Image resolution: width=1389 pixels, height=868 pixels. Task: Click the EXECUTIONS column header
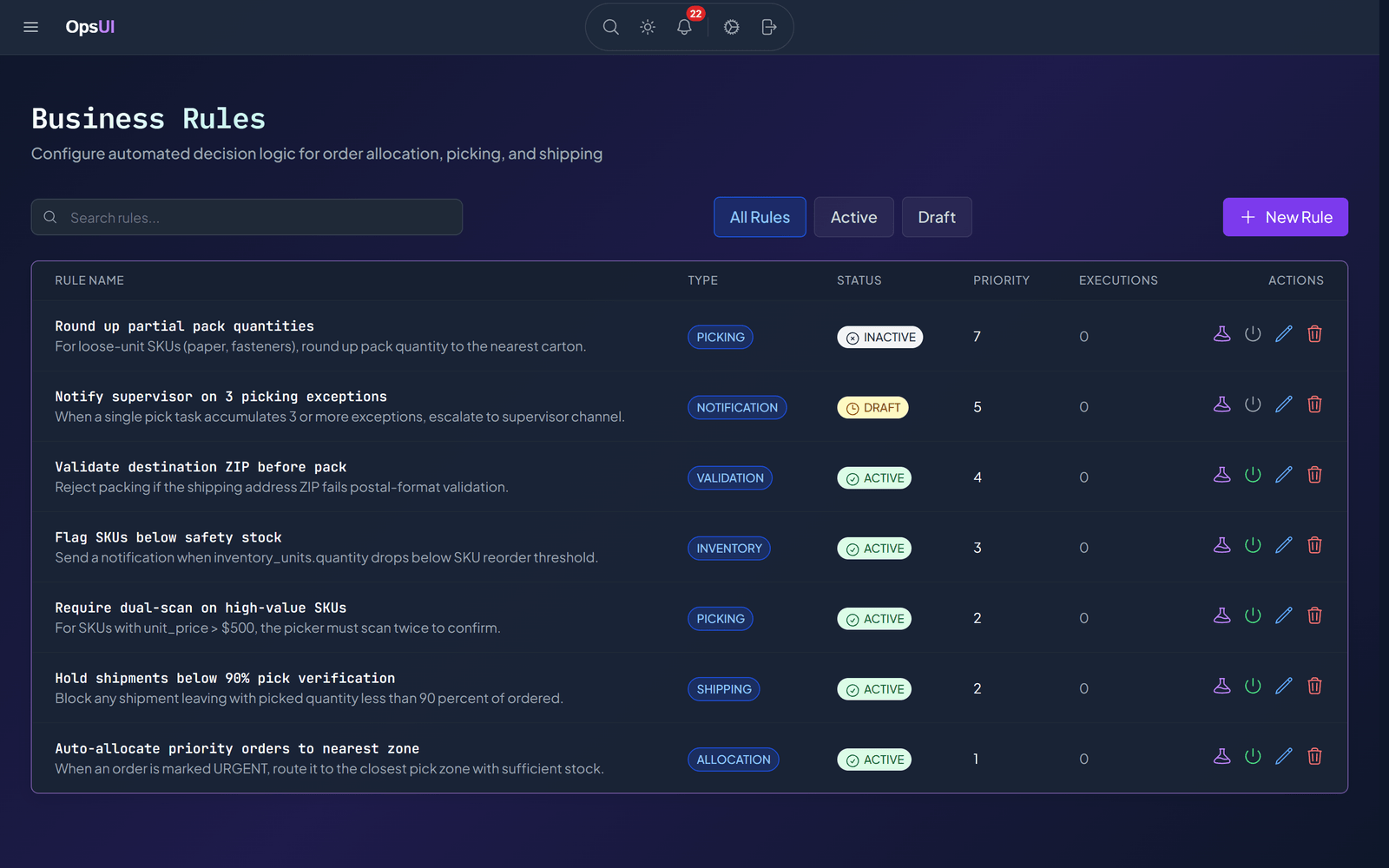(x=1118, y=280)
